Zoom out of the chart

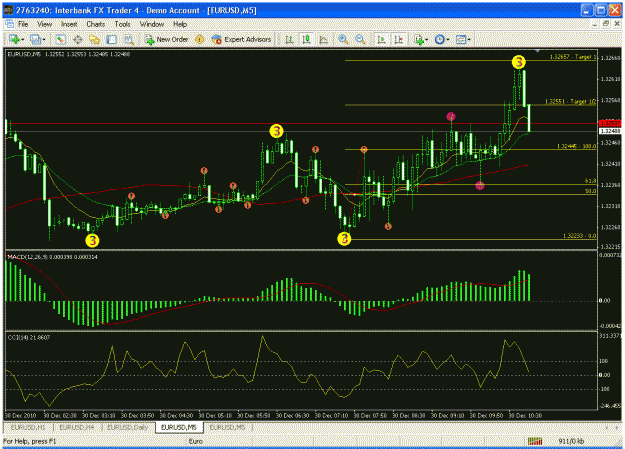[360, 39]
